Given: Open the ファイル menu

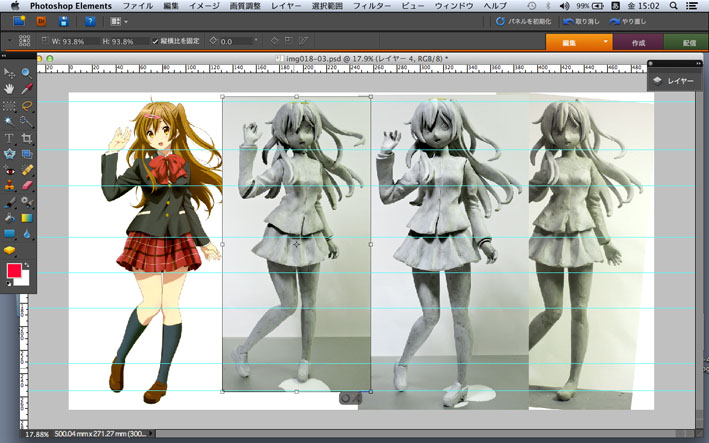Looking at the screenshot, I should click(x=138, y=6).
